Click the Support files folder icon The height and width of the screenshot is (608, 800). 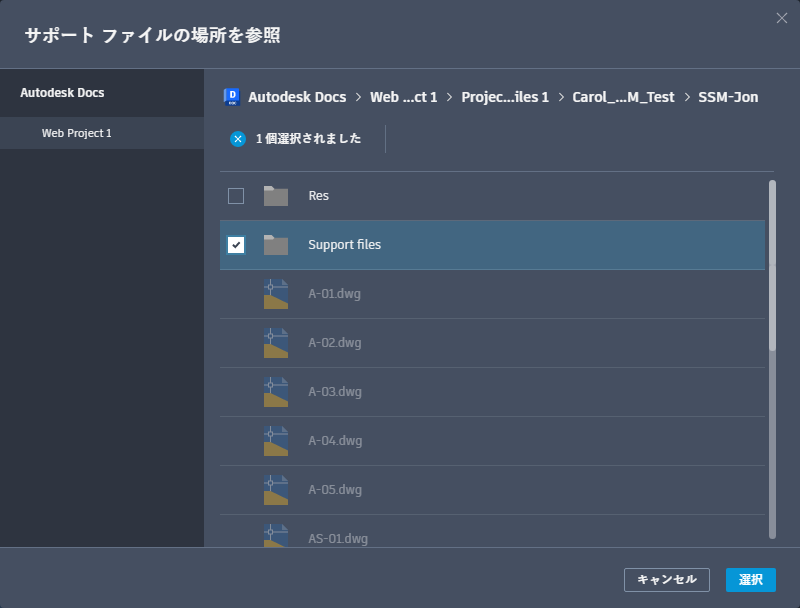coord(276,245)
